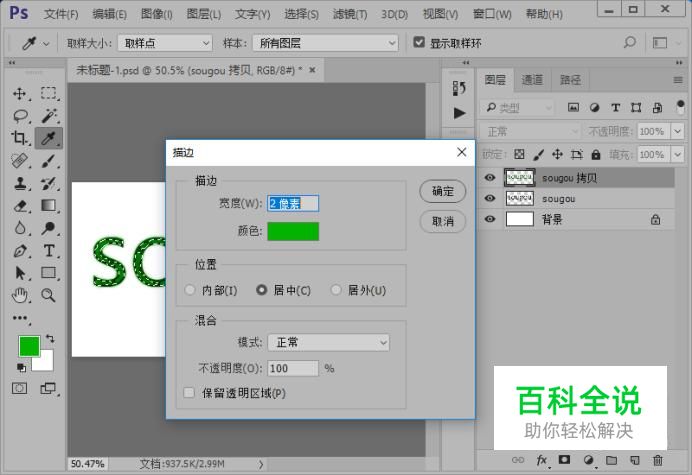The height and width of the screenshot is (475, 692).
Task: Select the Hand tool
Action: pyautogui.click(x=19, y=295)
